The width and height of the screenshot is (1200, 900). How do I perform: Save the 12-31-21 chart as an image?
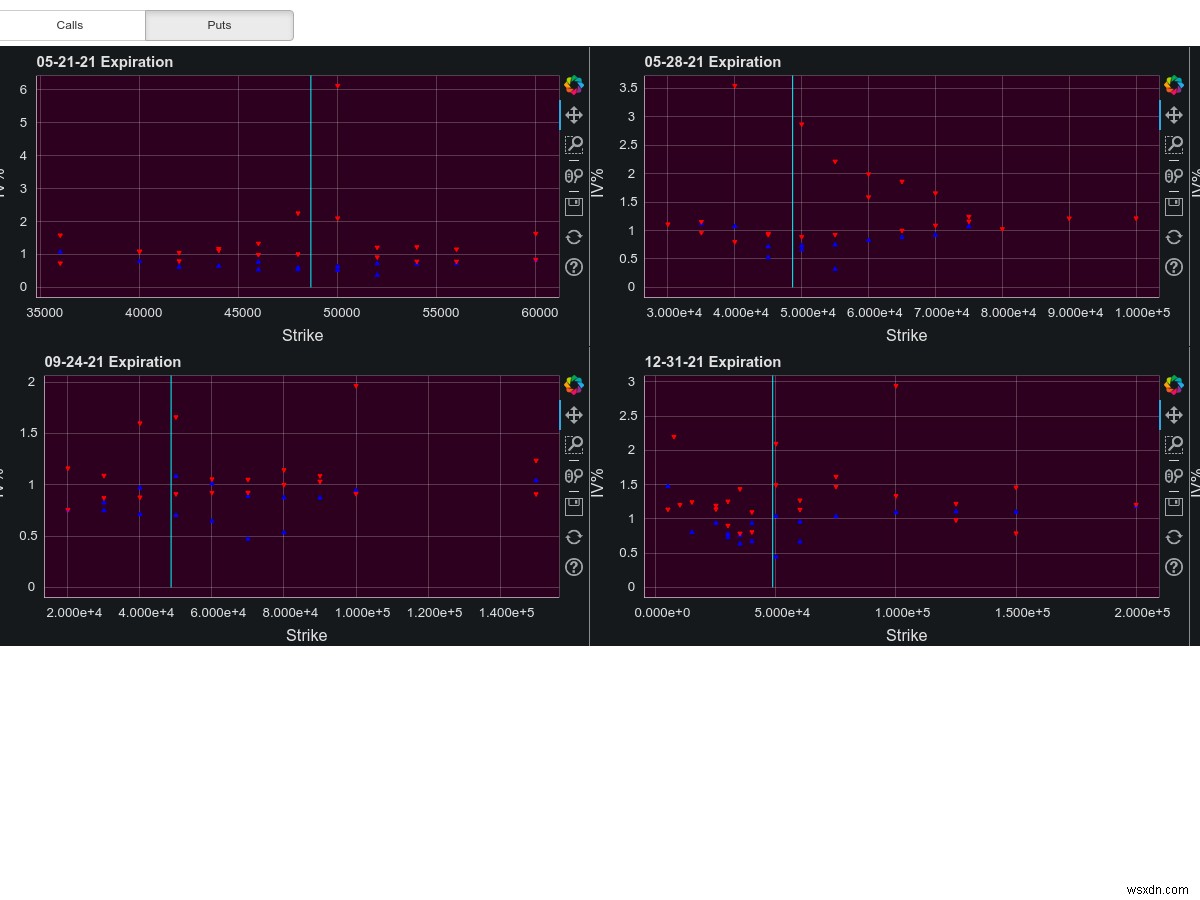[1174, 506]
